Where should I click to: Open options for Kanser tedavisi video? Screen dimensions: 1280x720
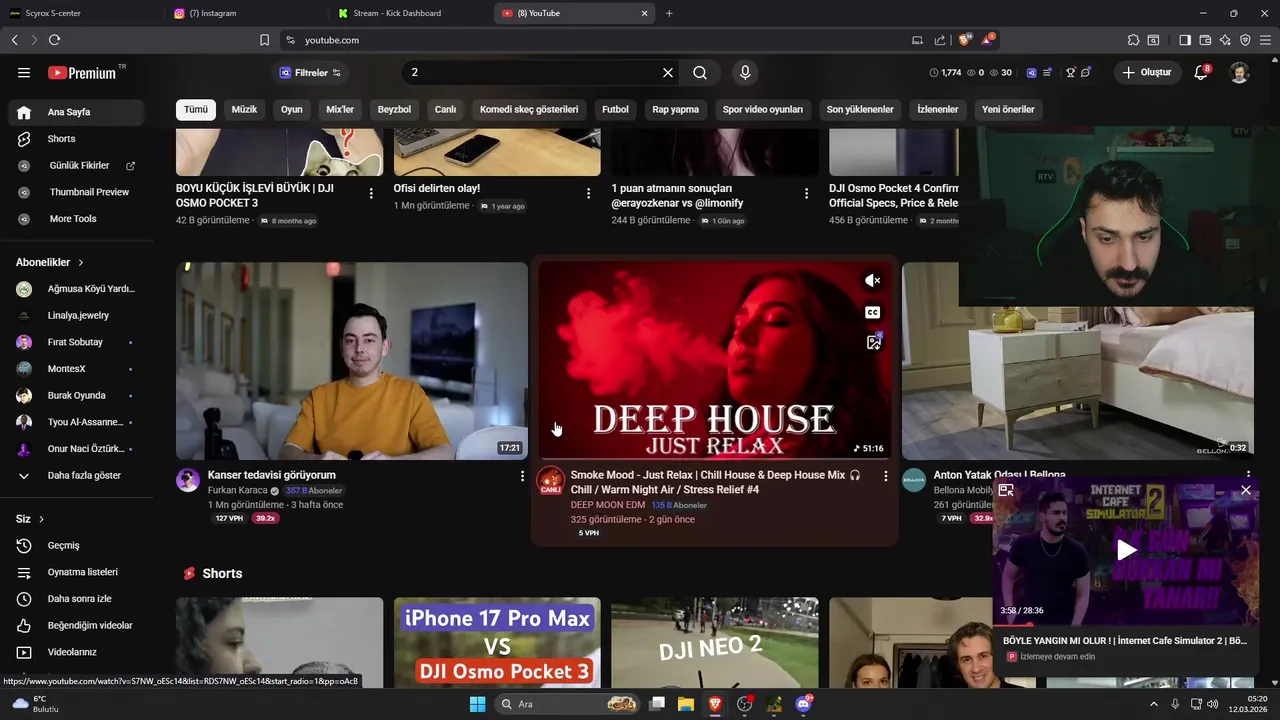coord(522,476)
